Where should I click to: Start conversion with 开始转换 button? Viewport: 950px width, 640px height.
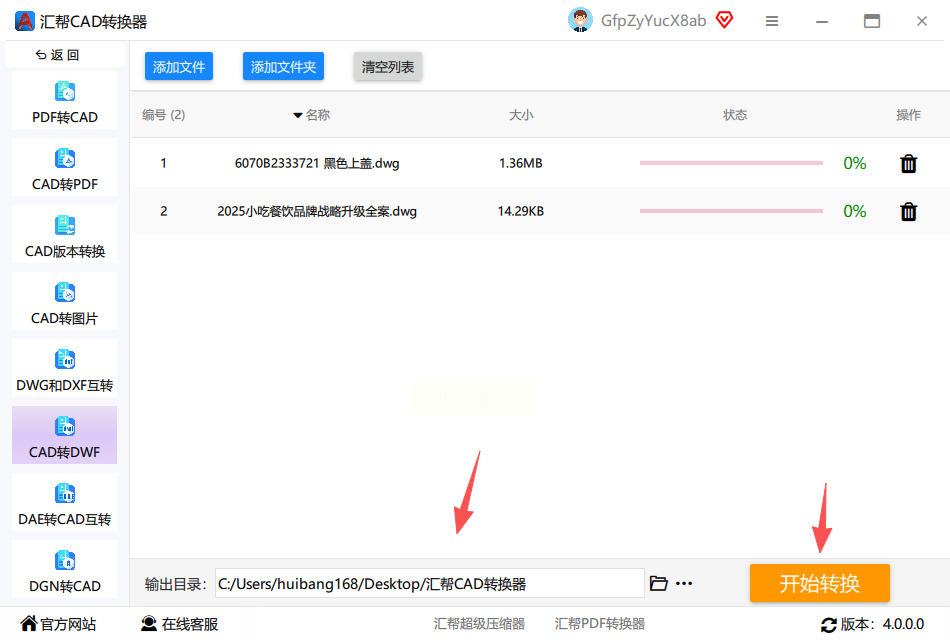(819, 583)
